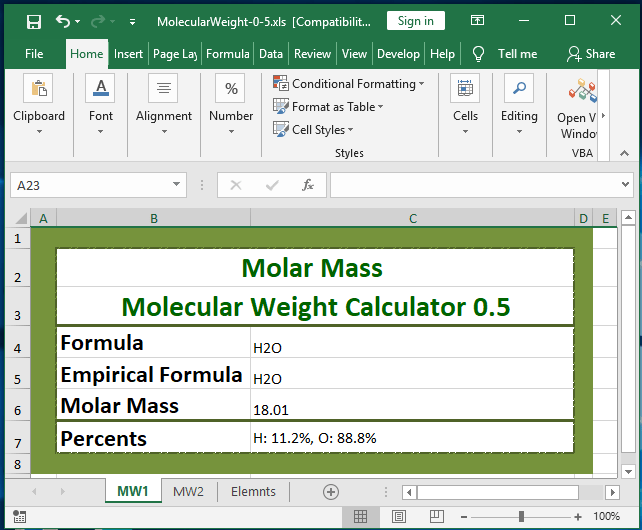Screen dimensions: 642x530
Task: Click the formula bar input field
Action: [x=475, y=185]
